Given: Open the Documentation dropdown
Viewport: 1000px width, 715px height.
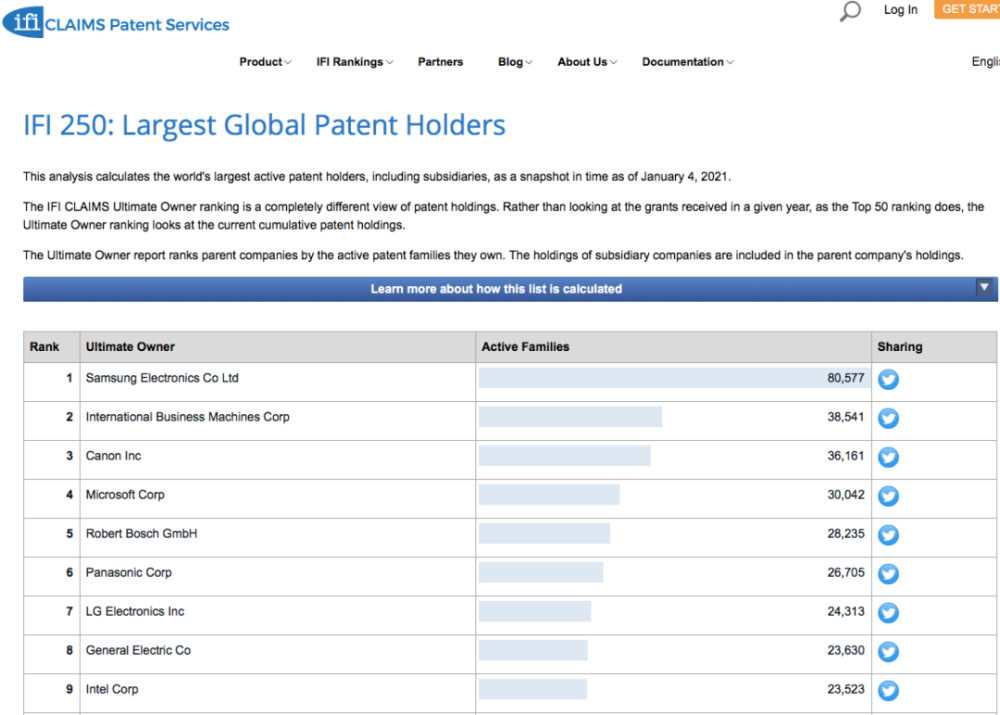Looking at the screenshot, I should [x=688, y=62].
